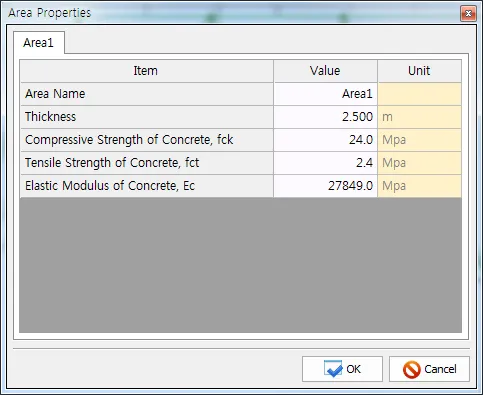The image size is (483, 395).
Task: Select the Compressive Strength of Concrete, fck label
Action: pos(147,140)
